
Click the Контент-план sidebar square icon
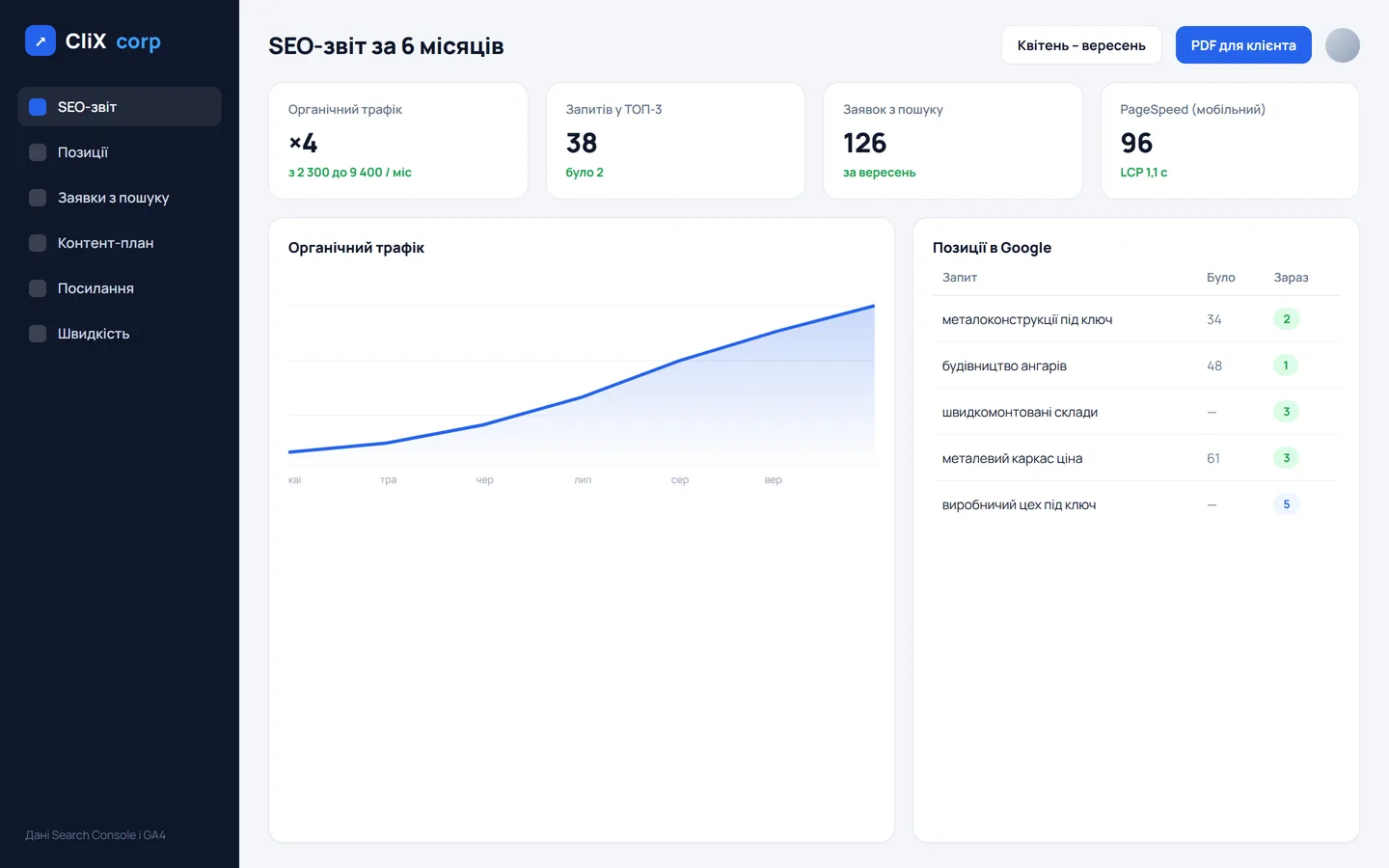(38, 243)
